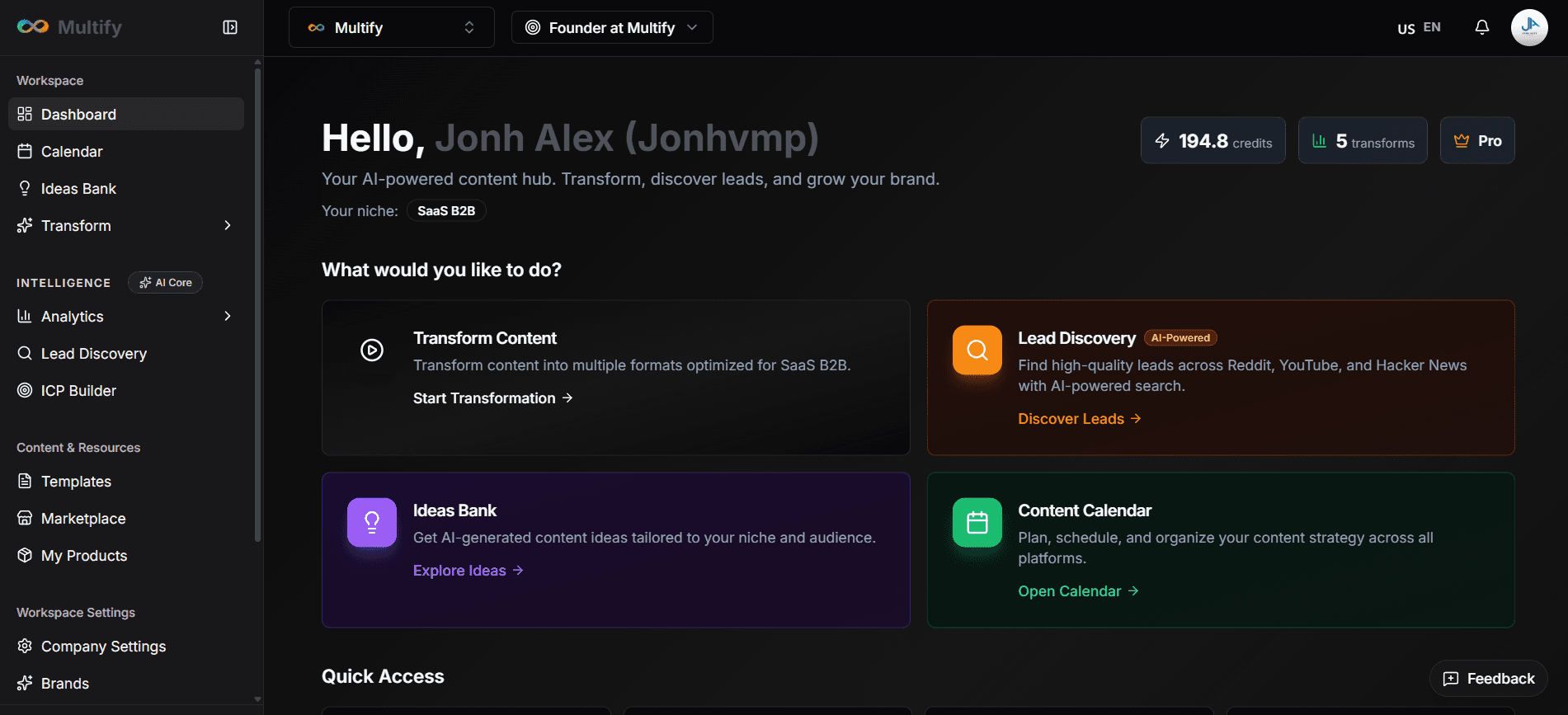Click the Calendar sidebar icon
Viewport: 1568px width, 715px height.
(x=25, y=151)
